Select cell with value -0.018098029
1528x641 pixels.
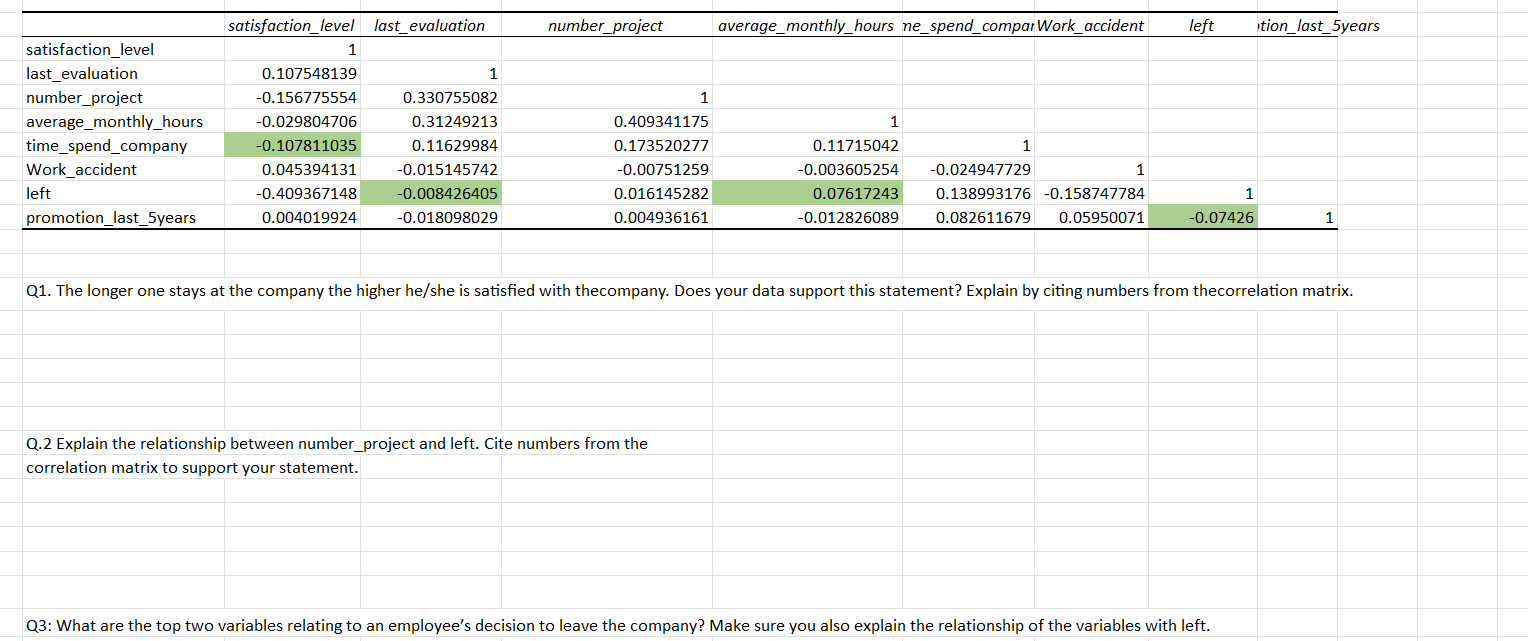430,217
